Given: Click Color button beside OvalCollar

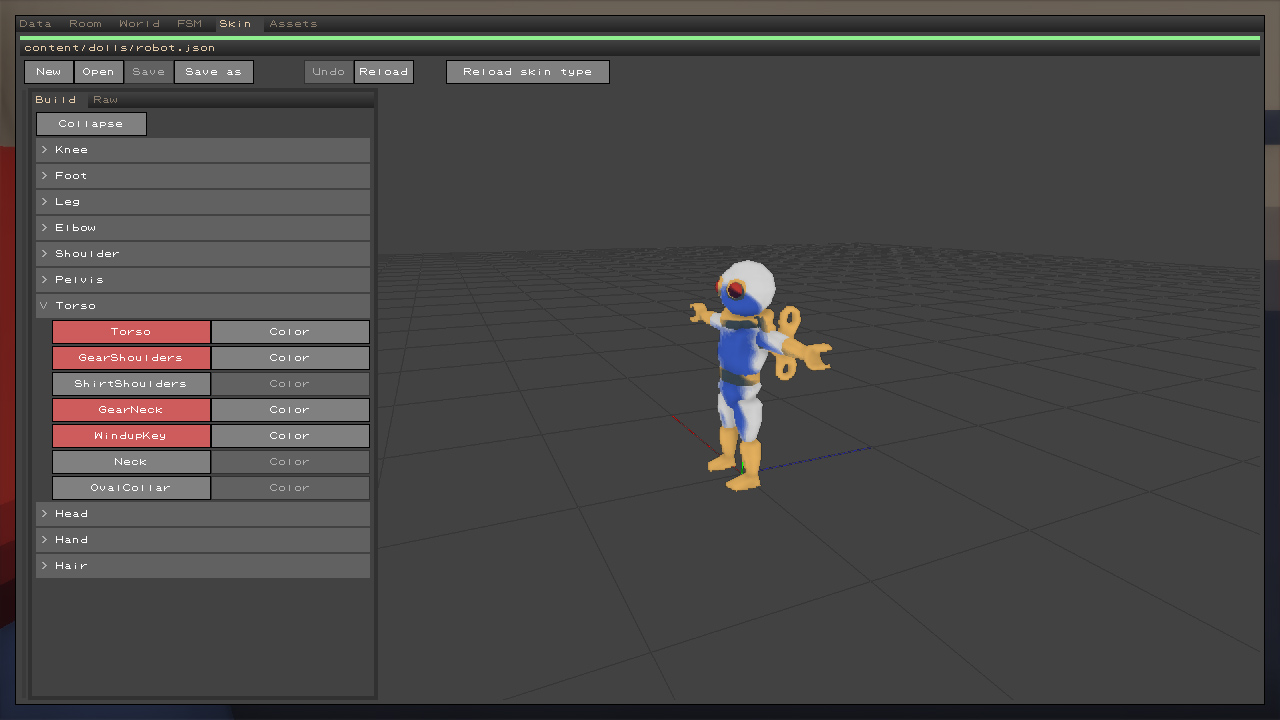Looking at the screenshot, I should [290, 488].
